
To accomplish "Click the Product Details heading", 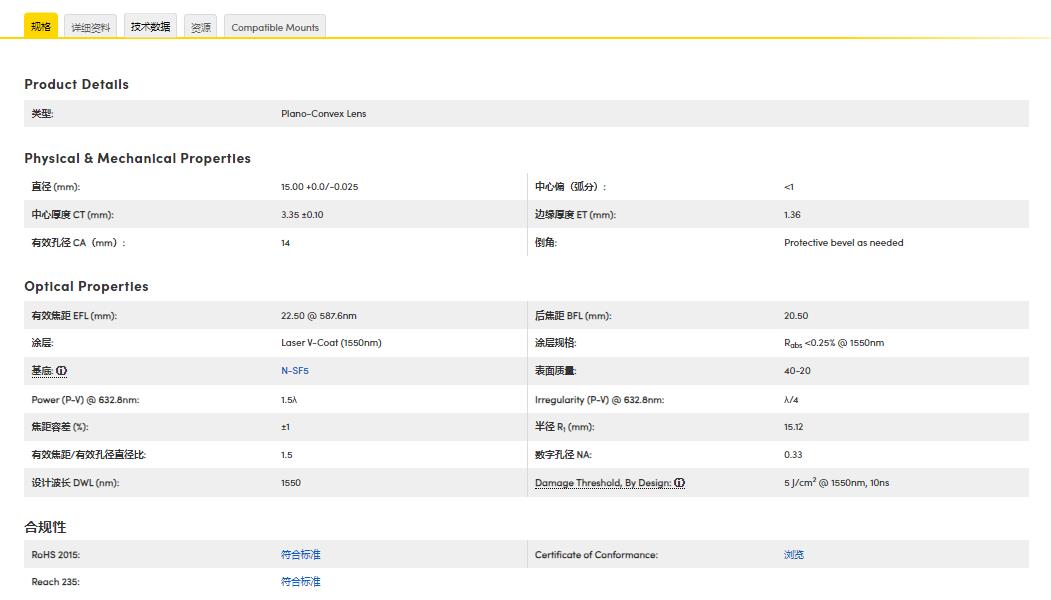I will (x=76, y=84).
